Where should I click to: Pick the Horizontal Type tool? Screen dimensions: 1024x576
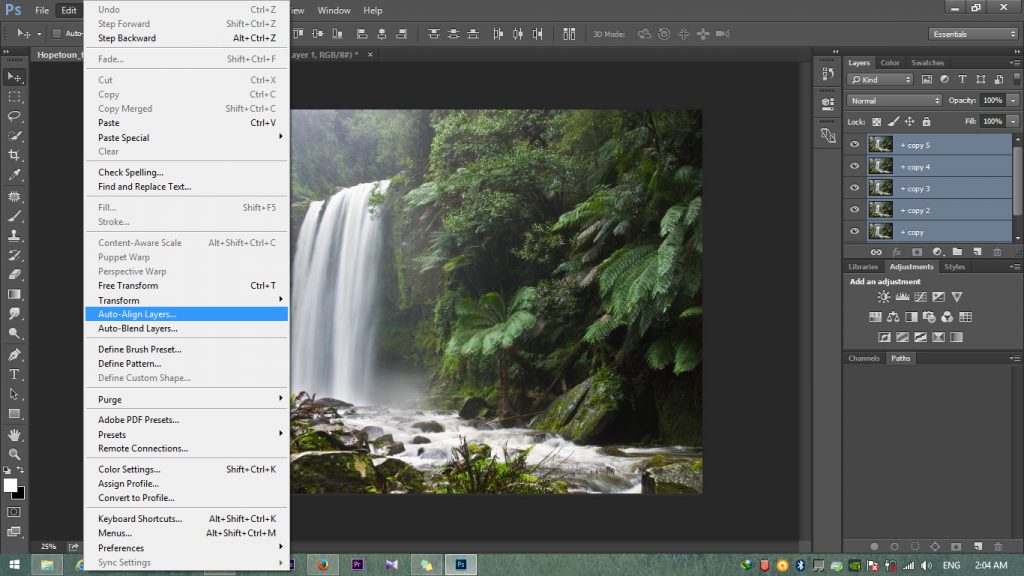[x=15, y=374]
